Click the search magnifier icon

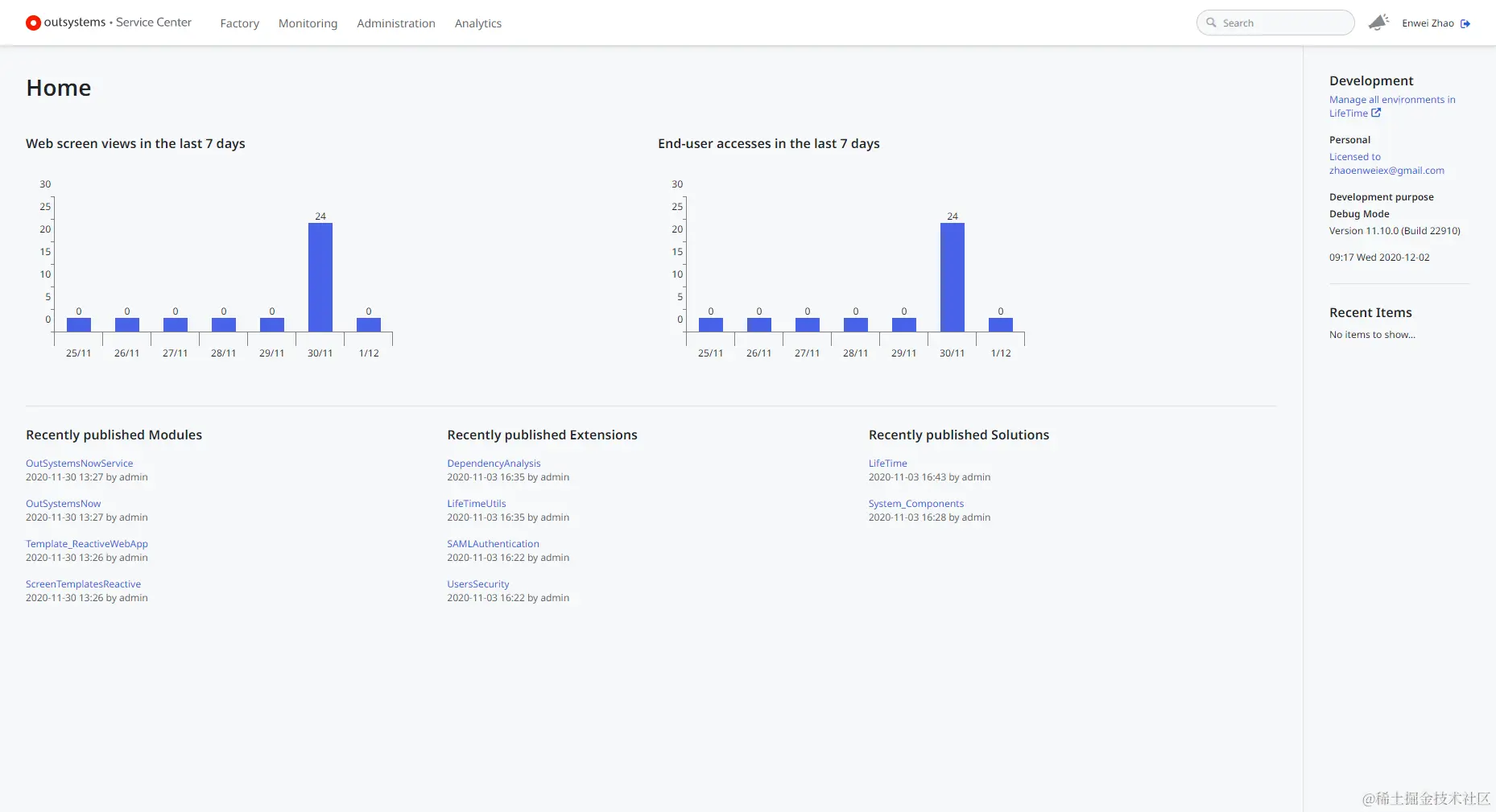(1211, 23)
